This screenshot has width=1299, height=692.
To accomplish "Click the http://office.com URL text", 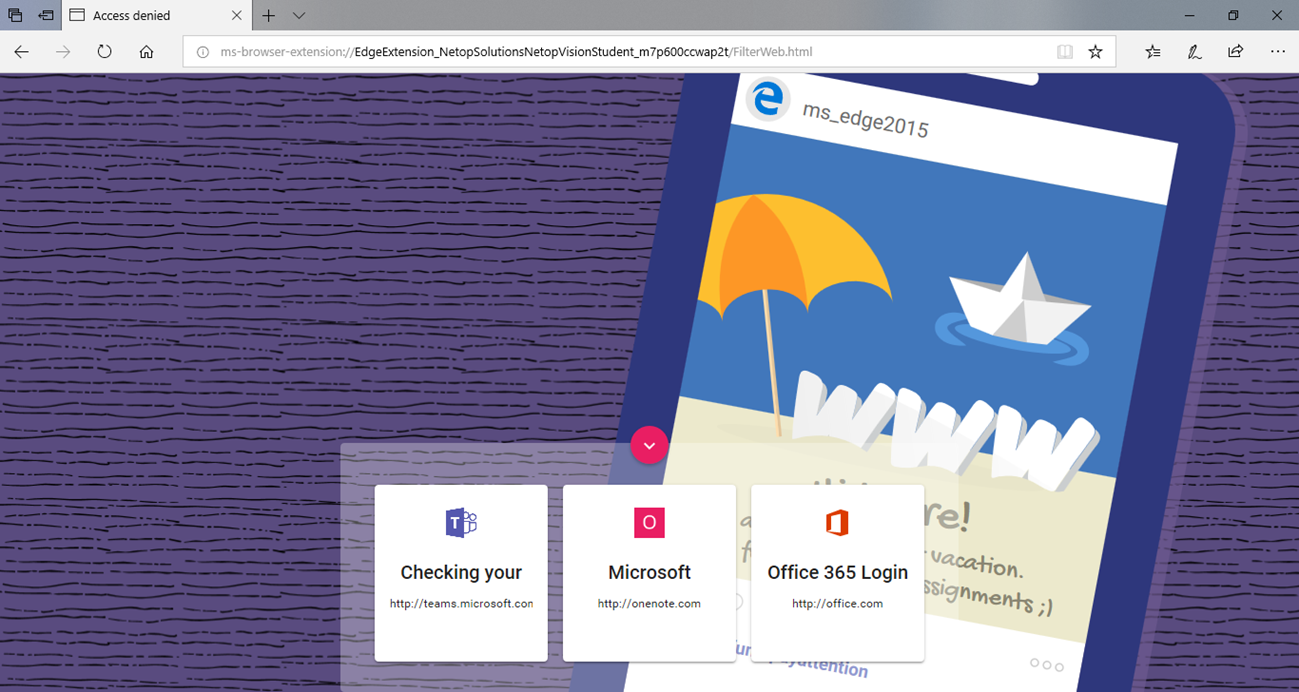I will tap(838, 604).
